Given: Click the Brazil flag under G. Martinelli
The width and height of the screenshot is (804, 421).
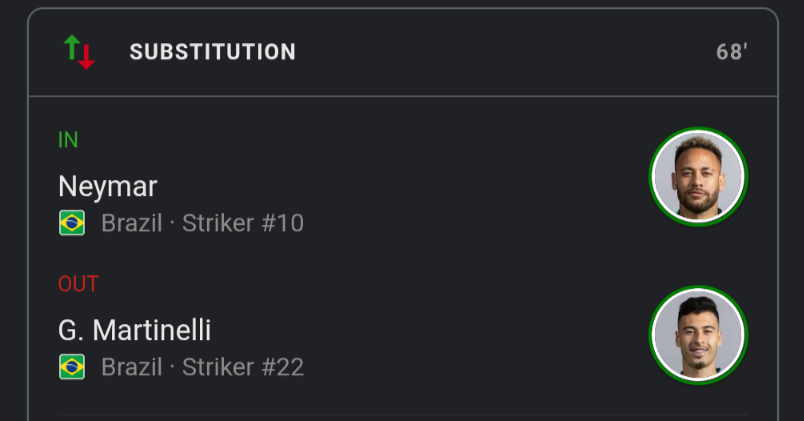Looking at the screenshot, I should coord(72,367).
